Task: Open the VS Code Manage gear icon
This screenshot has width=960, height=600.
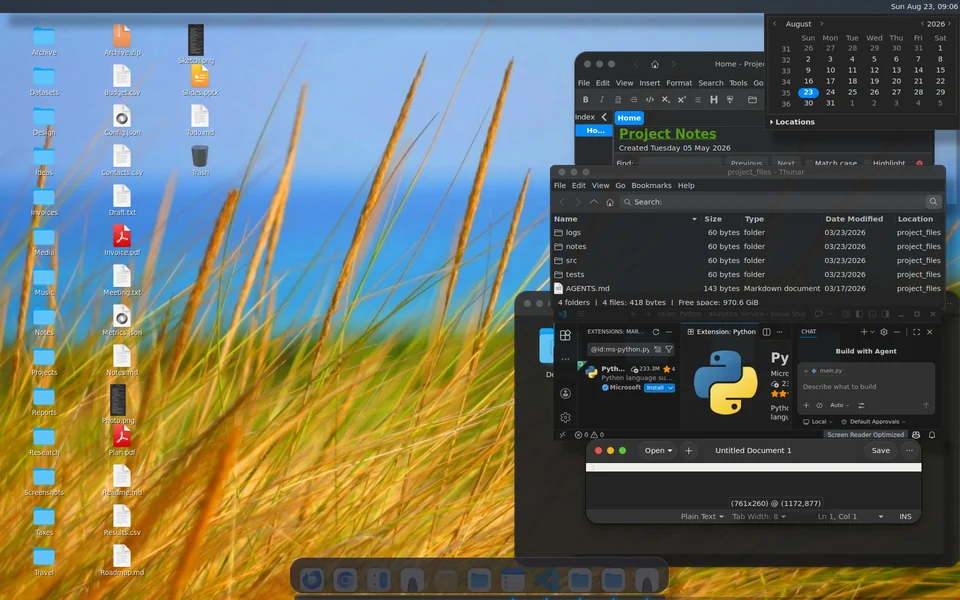Action: coord(565,418)
